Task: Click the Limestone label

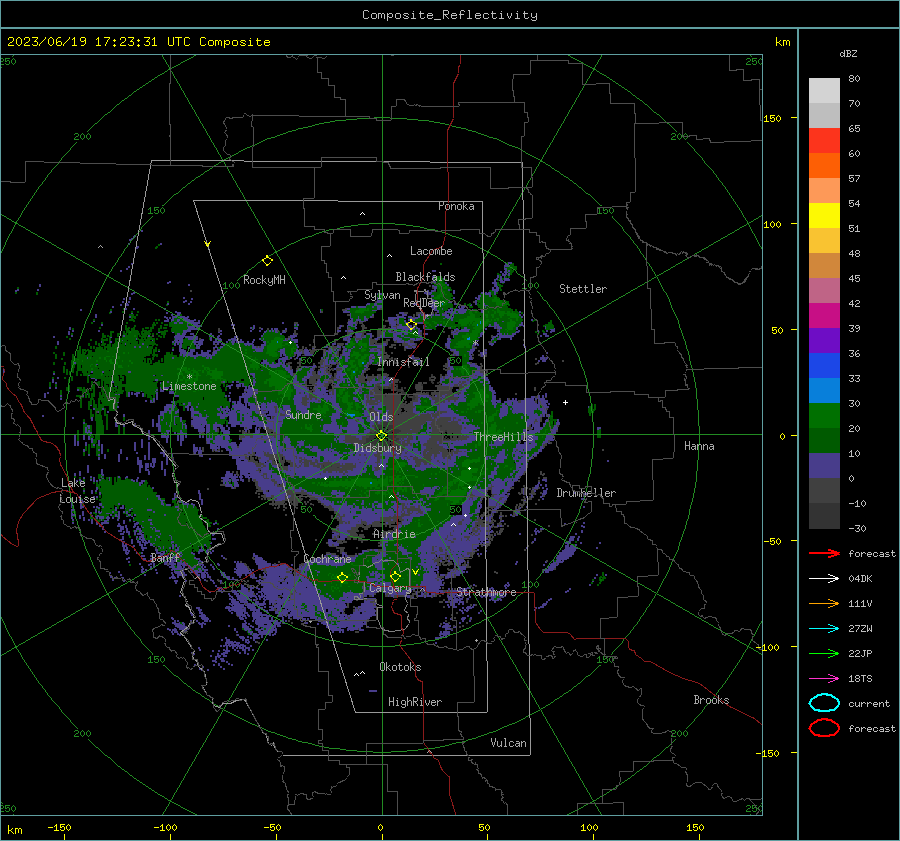Action: pos(189,386)
